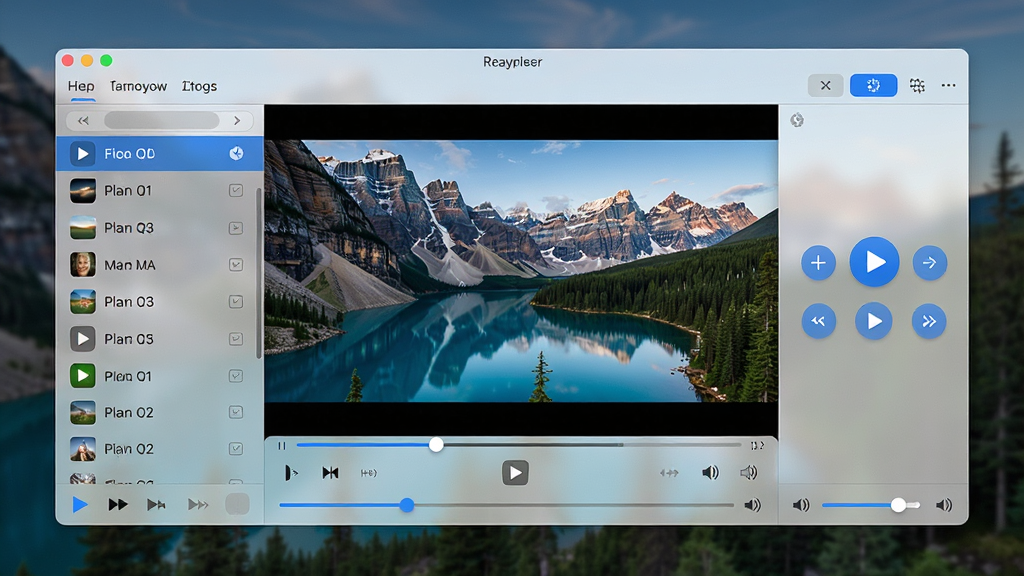Open the ellipsis more-options menu
1024x576 pixels.
(948, 86)
